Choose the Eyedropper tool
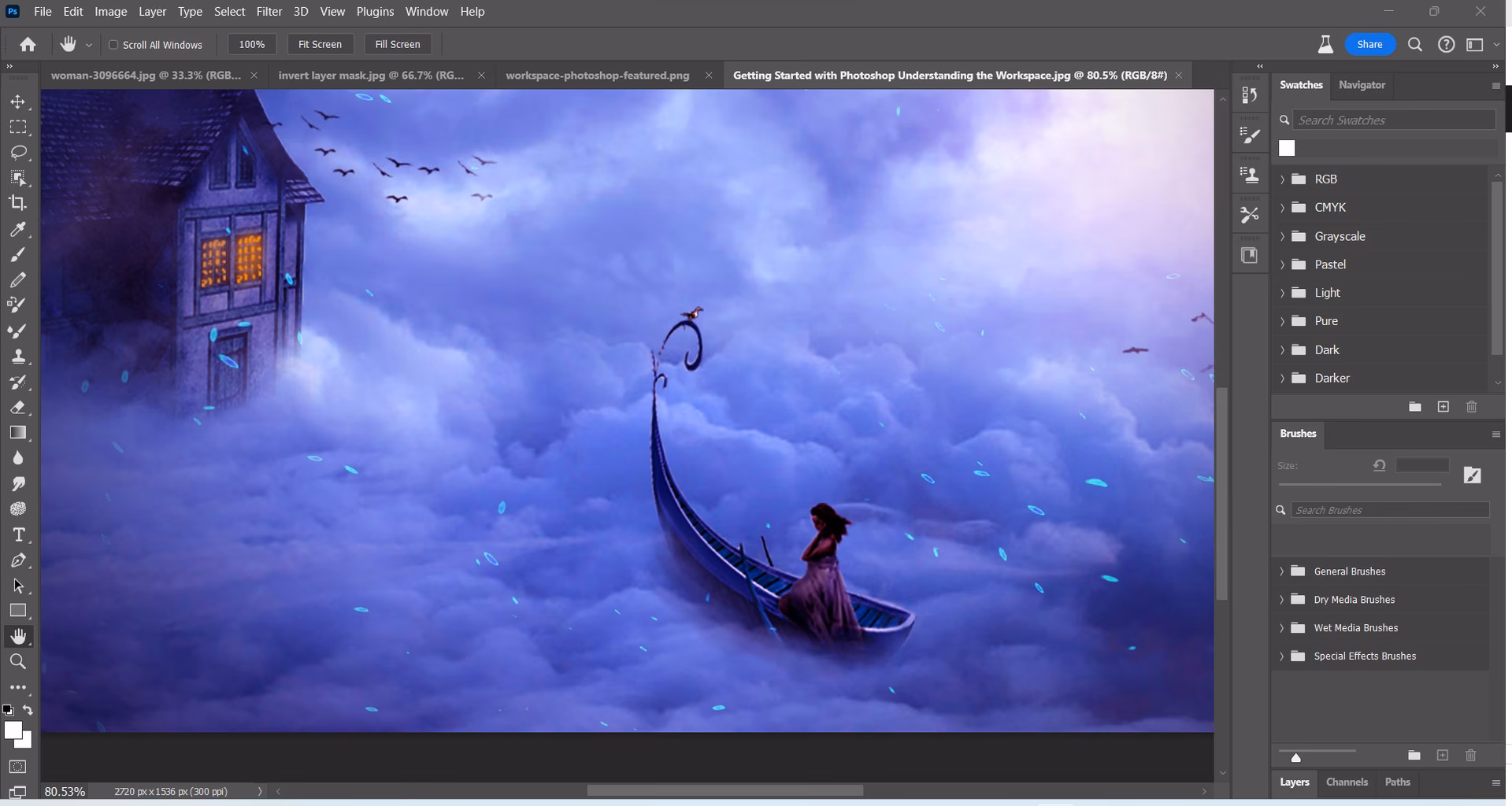Viewport: 1512px width, 806px height. pos(17,229)
